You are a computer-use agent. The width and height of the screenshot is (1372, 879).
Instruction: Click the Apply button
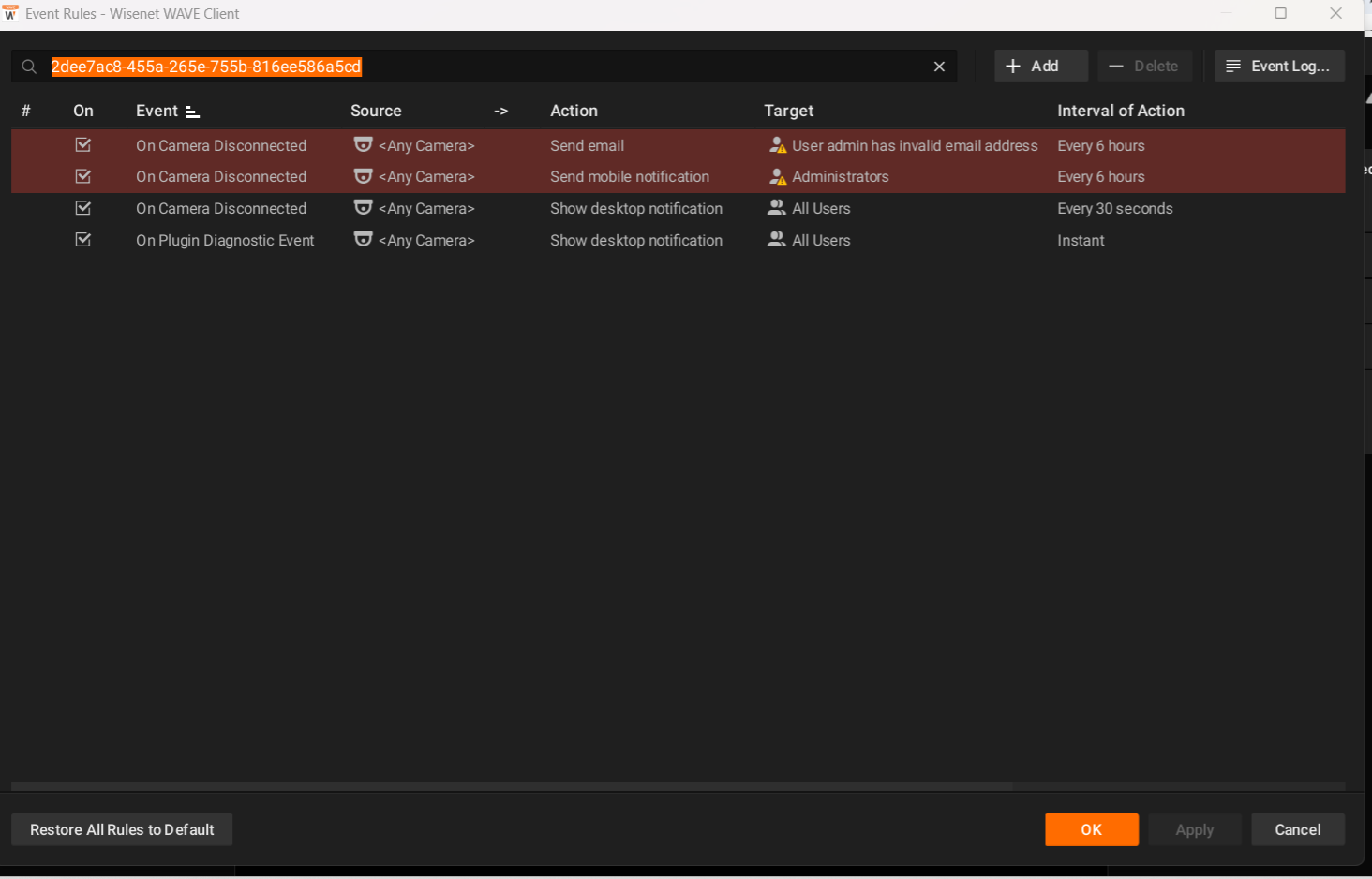(1195, 829)
